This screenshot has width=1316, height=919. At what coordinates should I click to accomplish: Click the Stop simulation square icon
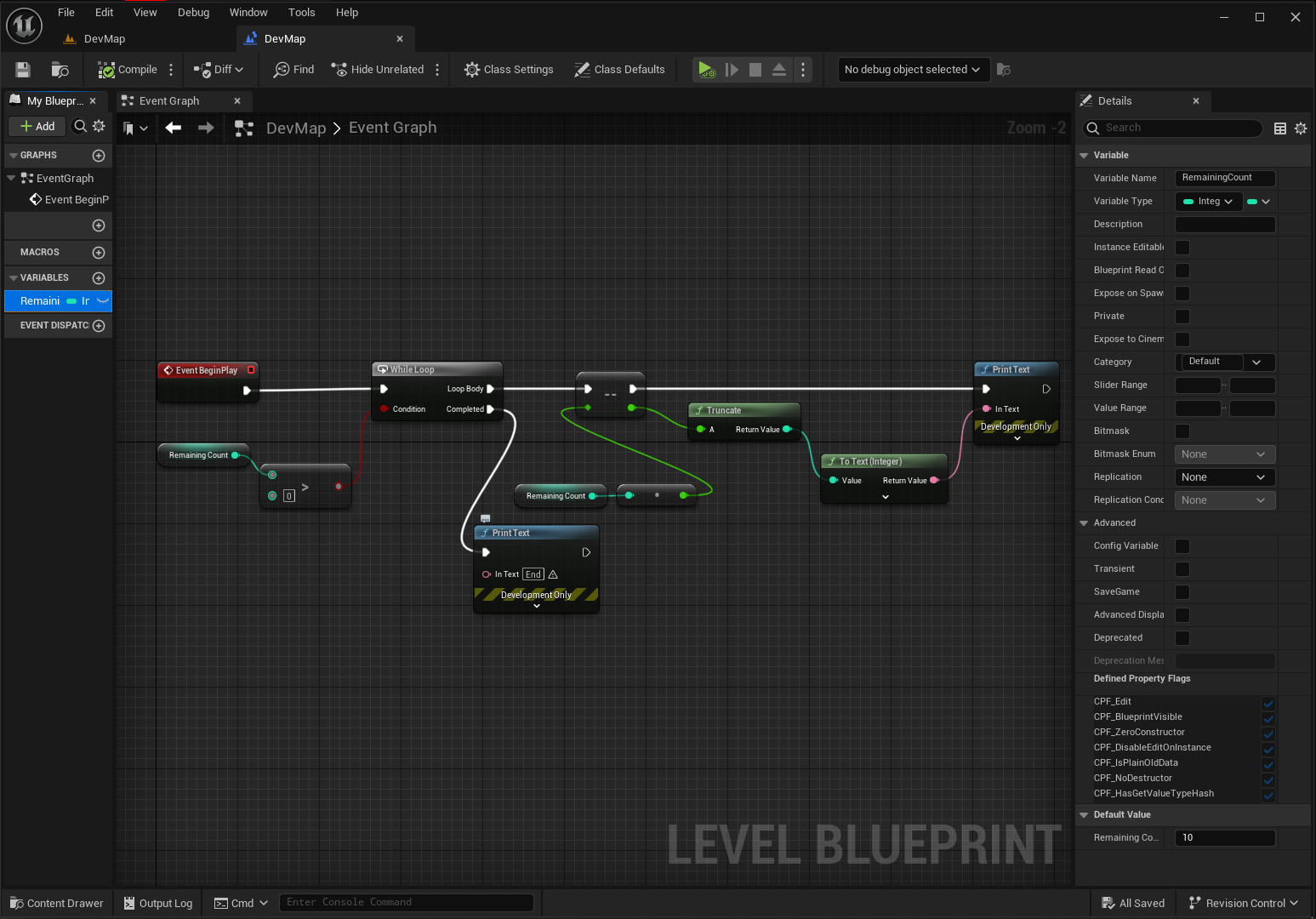tap(755, 70)
